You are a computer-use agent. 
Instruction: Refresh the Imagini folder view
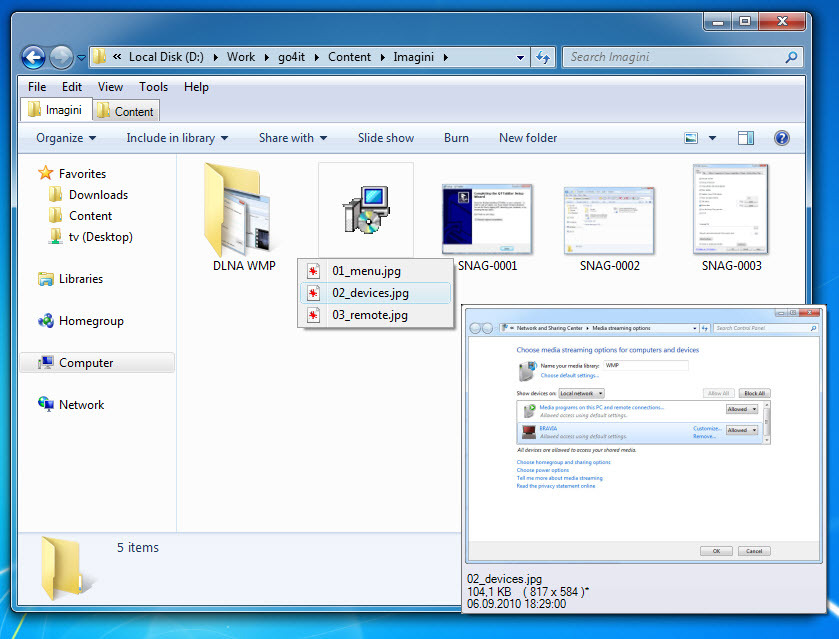click(543, 57)
